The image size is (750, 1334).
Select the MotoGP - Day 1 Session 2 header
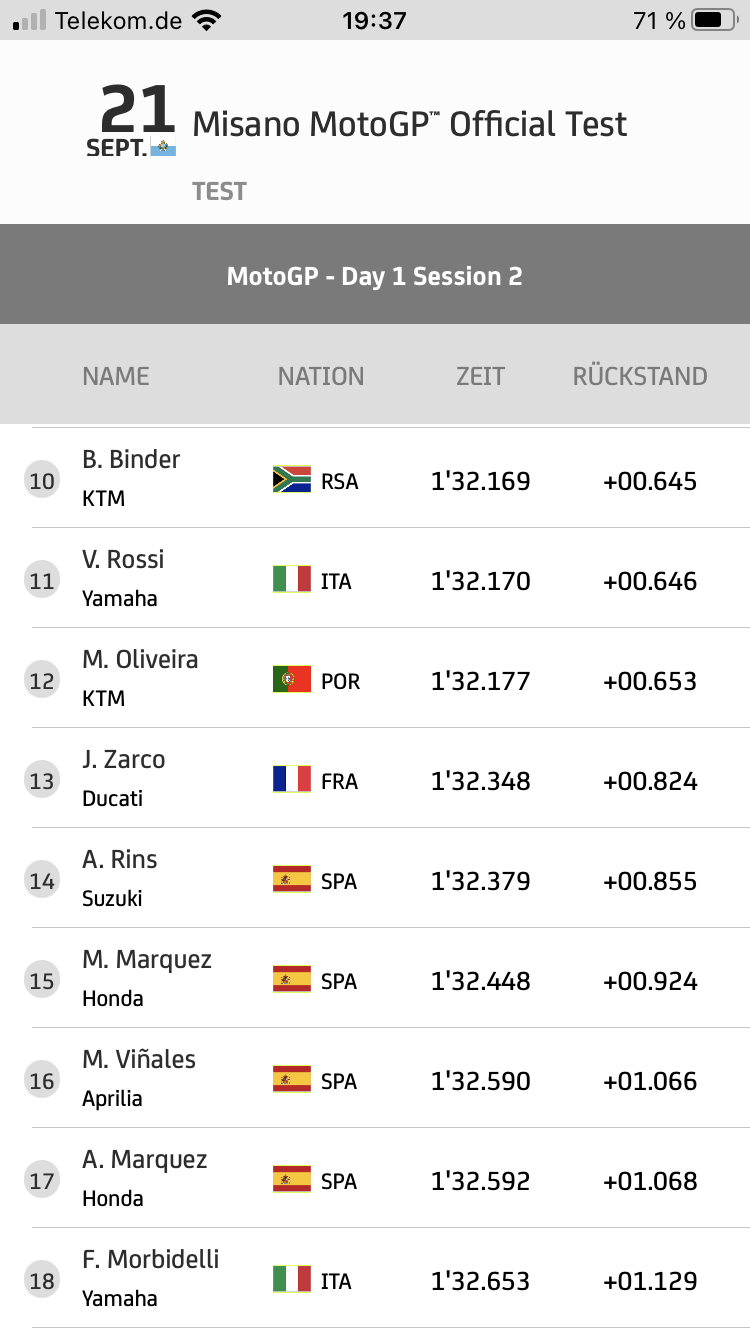click(x=375, y=276)
